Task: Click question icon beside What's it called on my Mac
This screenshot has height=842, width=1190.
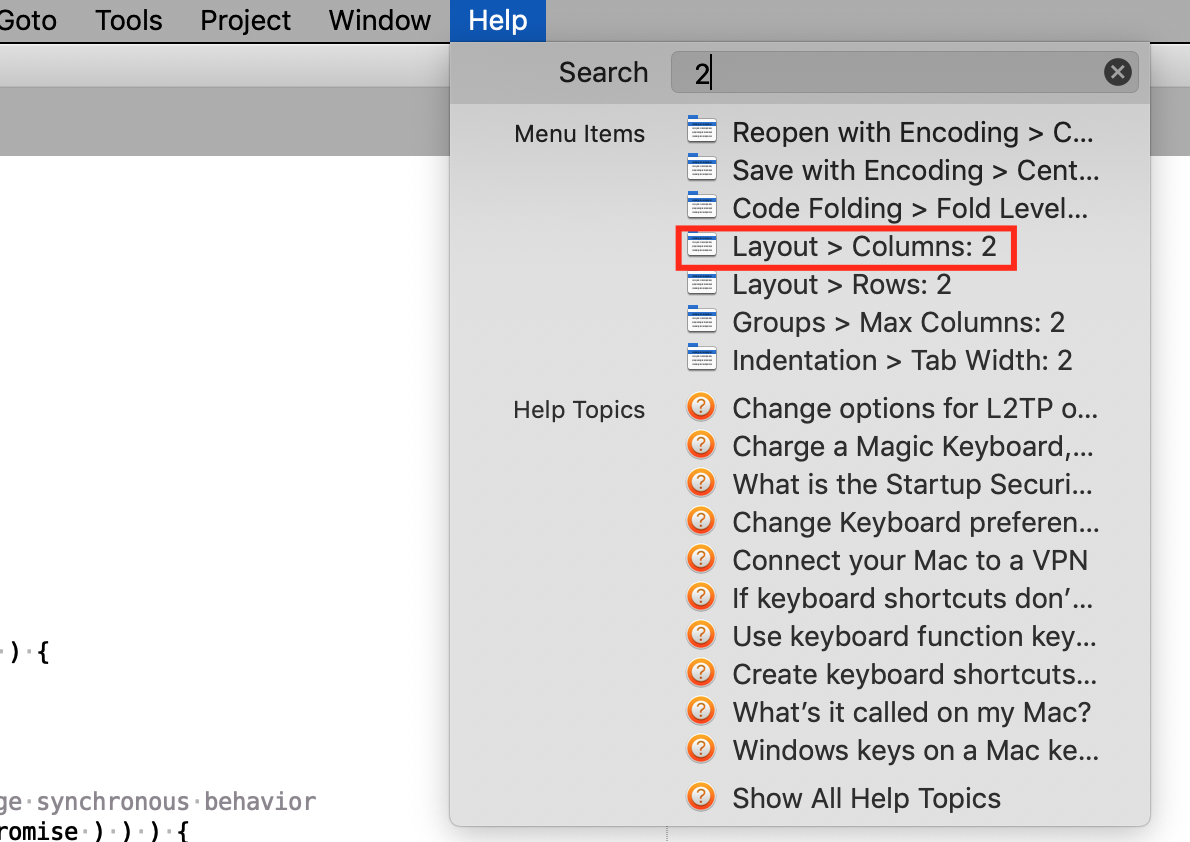Action: point(701,711)
